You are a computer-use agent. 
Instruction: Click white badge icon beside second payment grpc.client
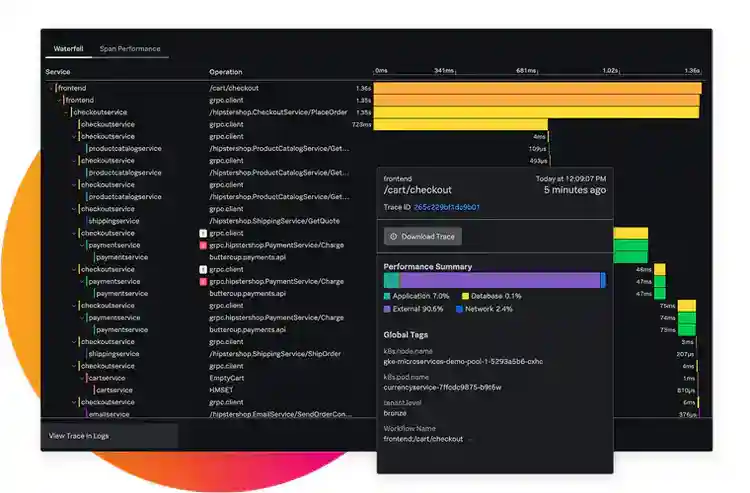pos(203,269)
